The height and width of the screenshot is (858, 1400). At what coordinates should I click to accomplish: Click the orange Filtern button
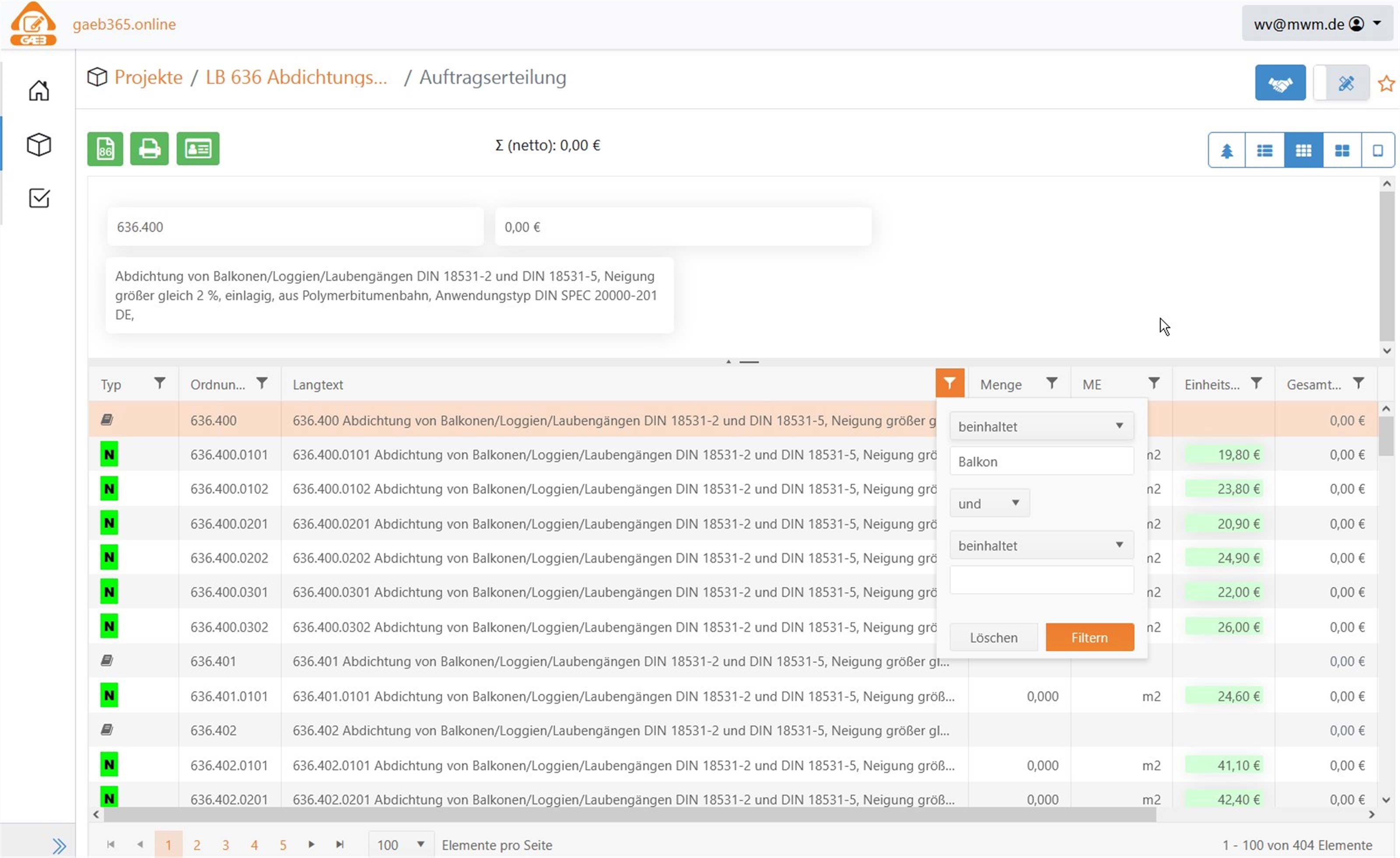tap(1090, 637)
